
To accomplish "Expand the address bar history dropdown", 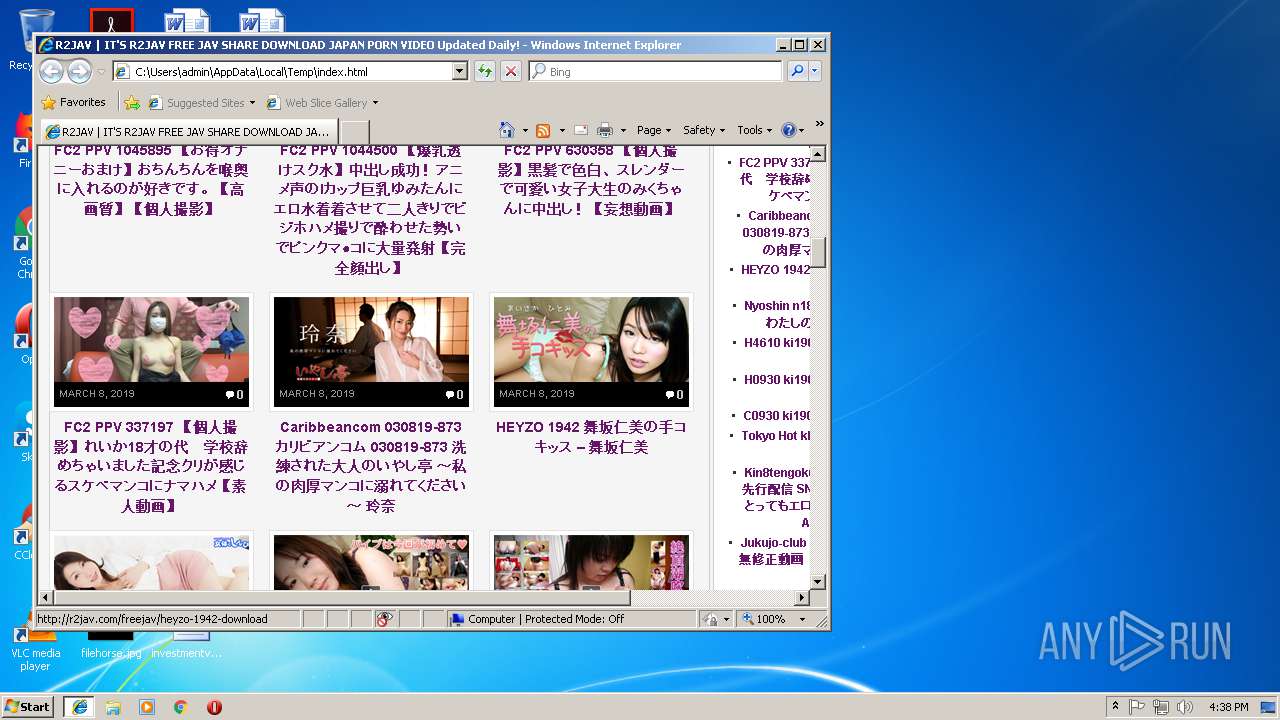I will point(460,71).
